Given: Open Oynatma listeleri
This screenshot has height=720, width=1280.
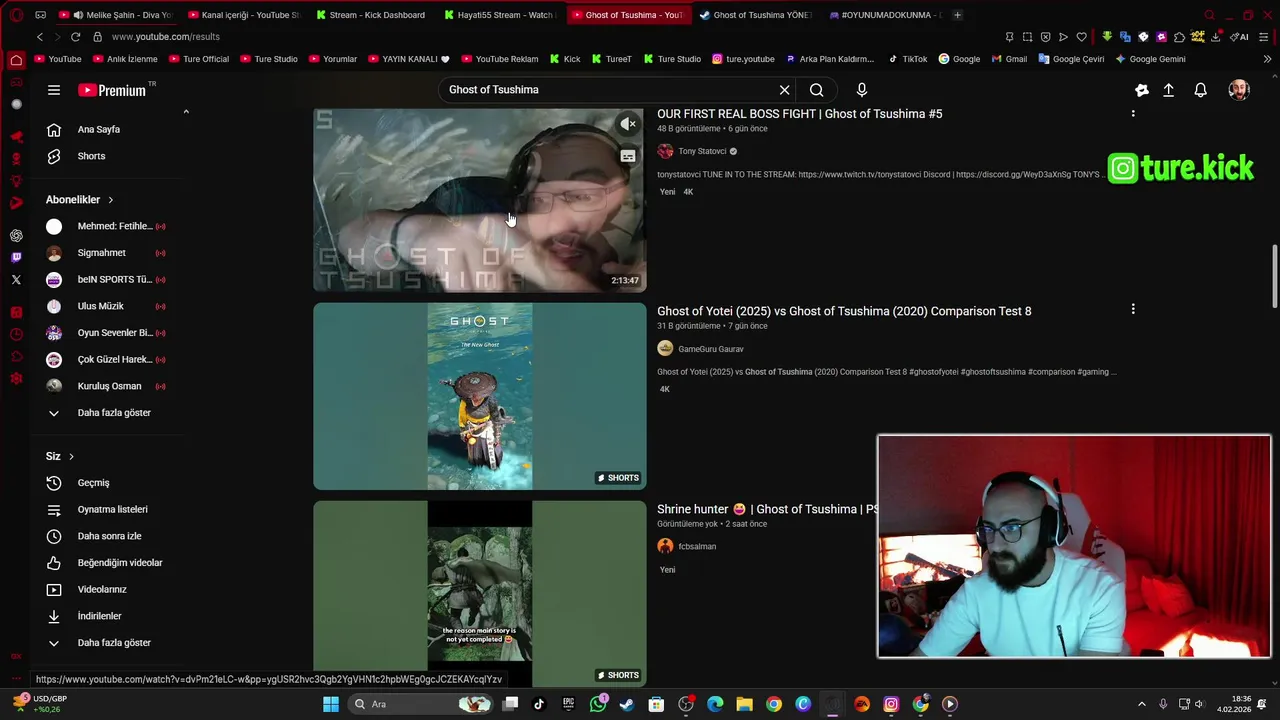Looking at the screenshot, I should click(110, 509).
